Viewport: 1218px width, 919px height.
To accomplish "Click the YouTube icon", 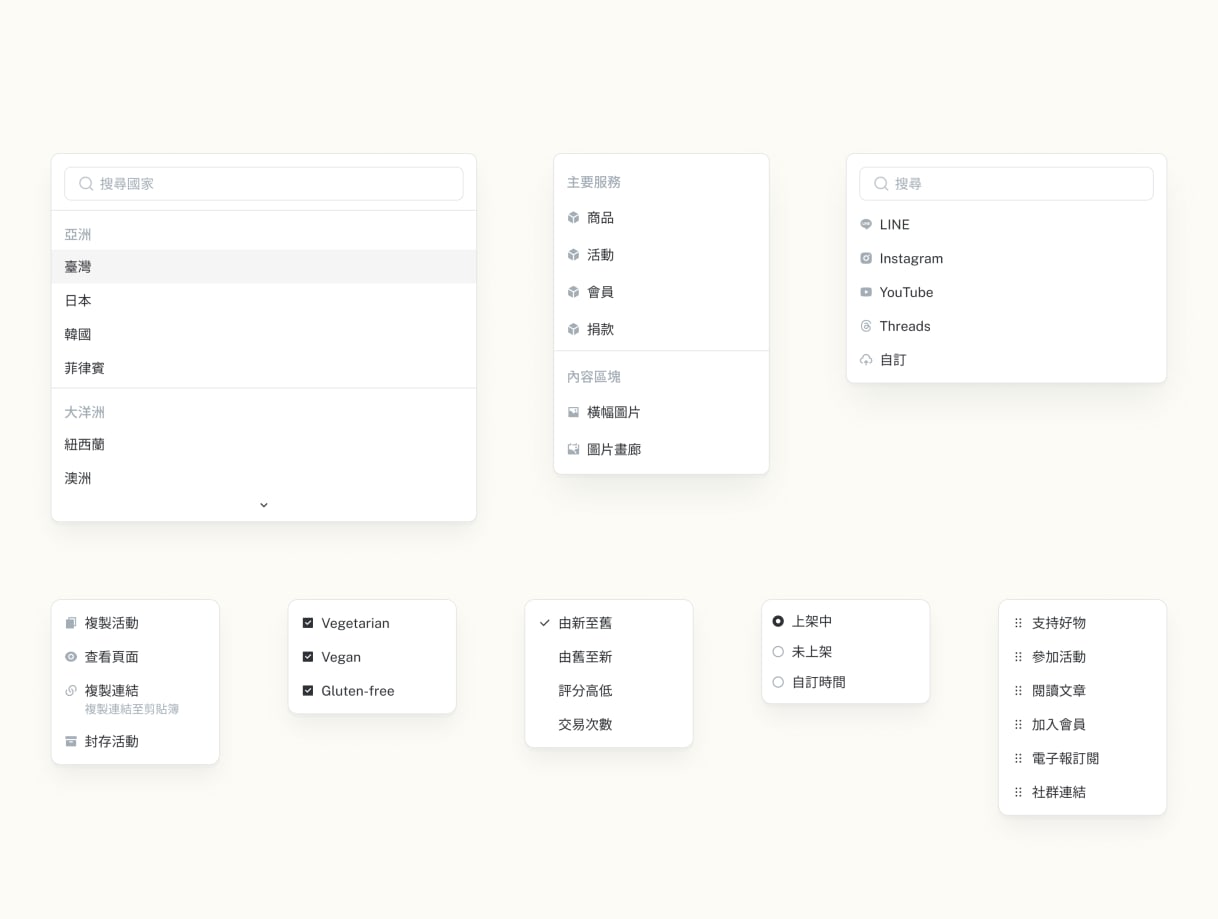I will [865, 292].
